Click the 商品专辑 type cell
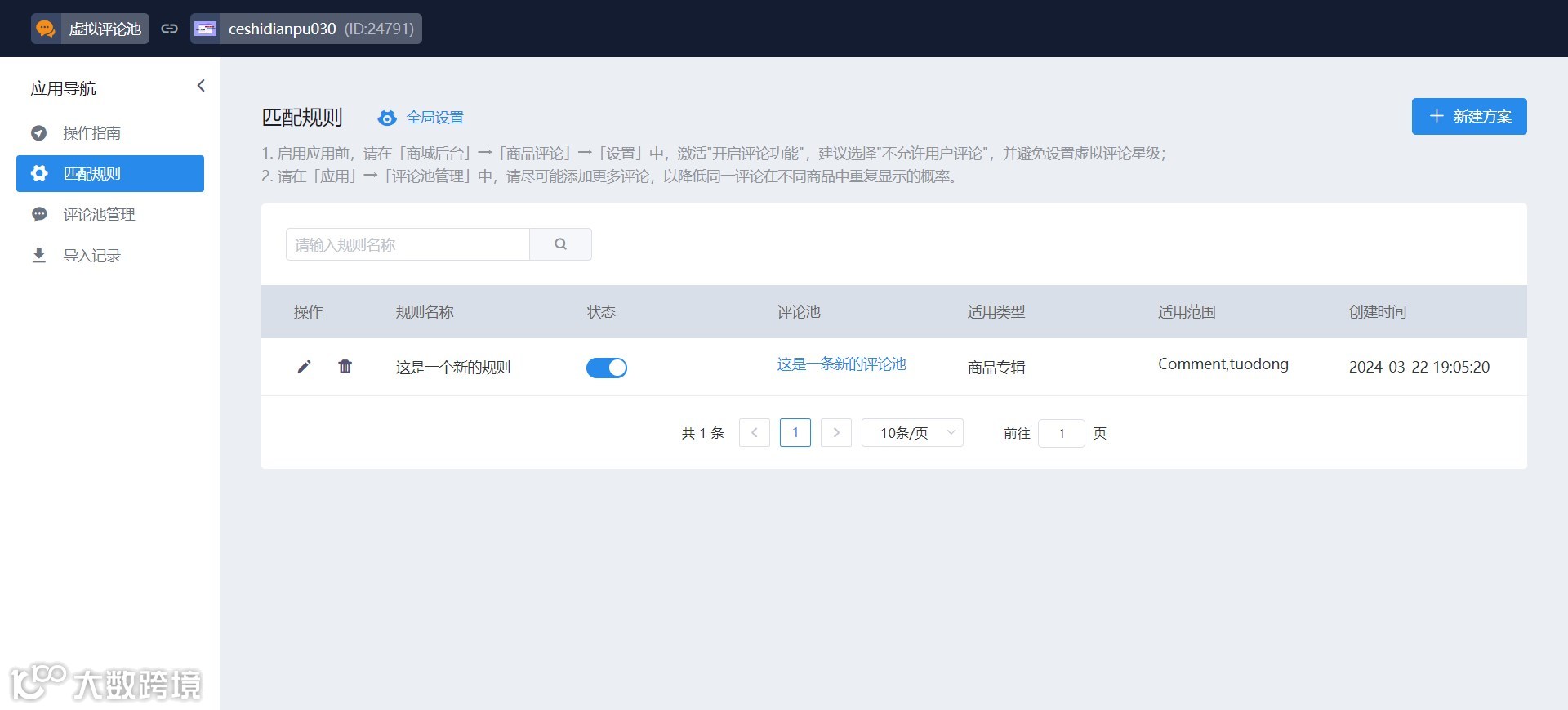The width and height of the screenshot is (1568, 710). (996, 368)
